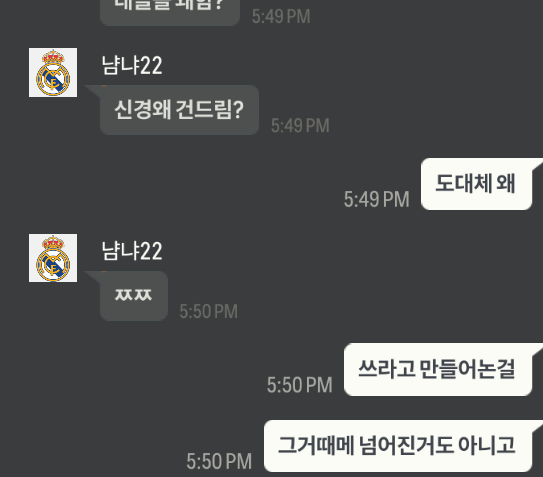
Task: Click 냠냐22 name above ㅉㅉ bubble
Action: click(132, 251)
